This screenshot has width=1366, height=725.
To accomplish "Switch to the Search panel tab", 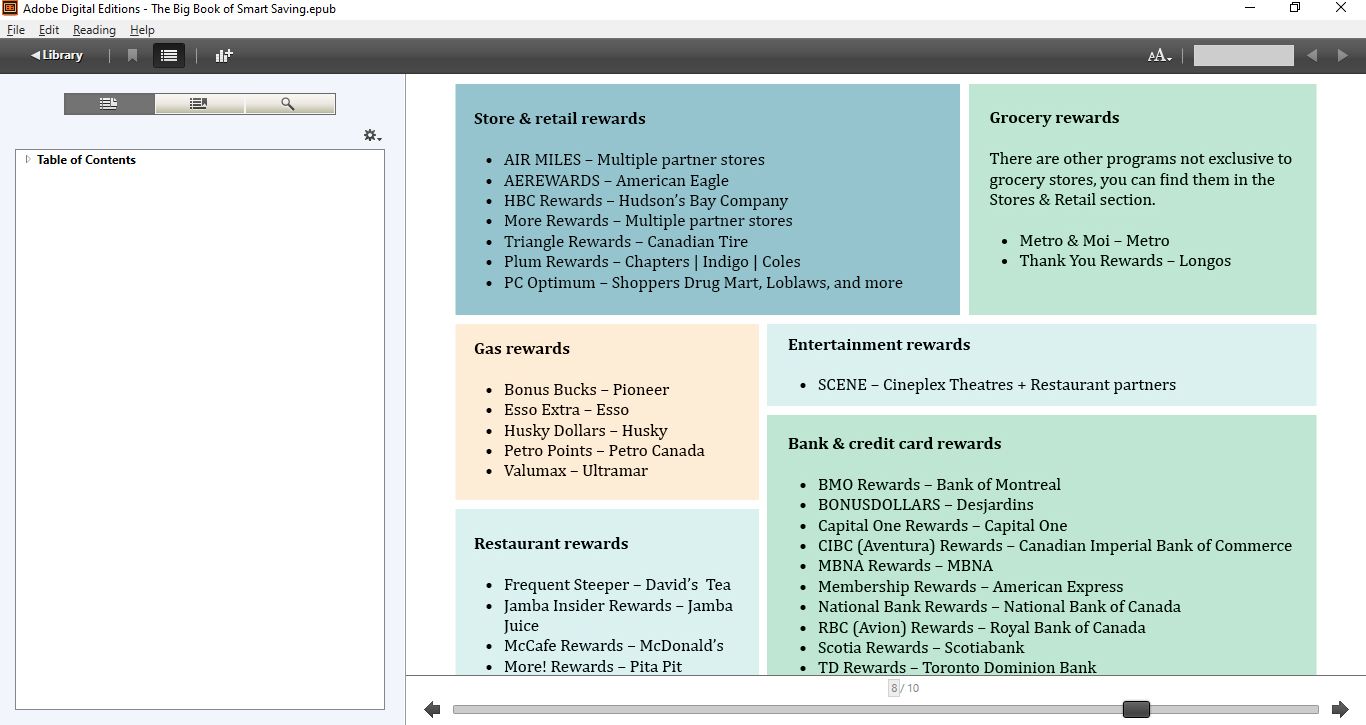I will [x=289, y=104].
